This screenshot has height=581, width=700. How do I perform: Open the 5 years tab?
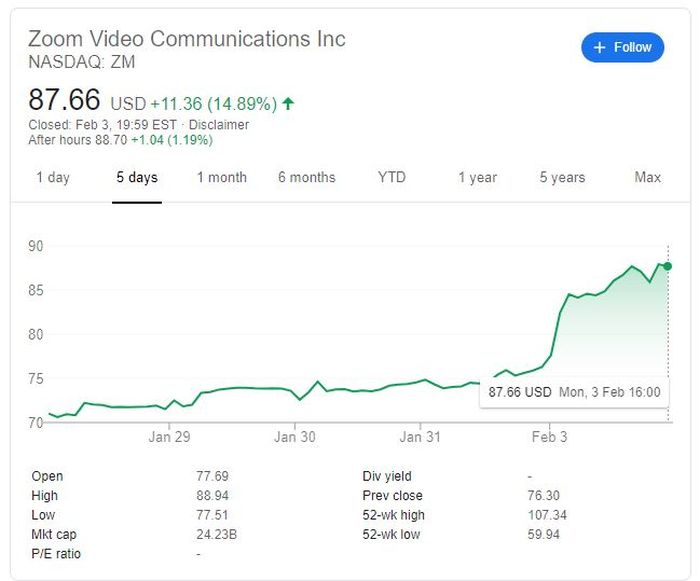562,177
